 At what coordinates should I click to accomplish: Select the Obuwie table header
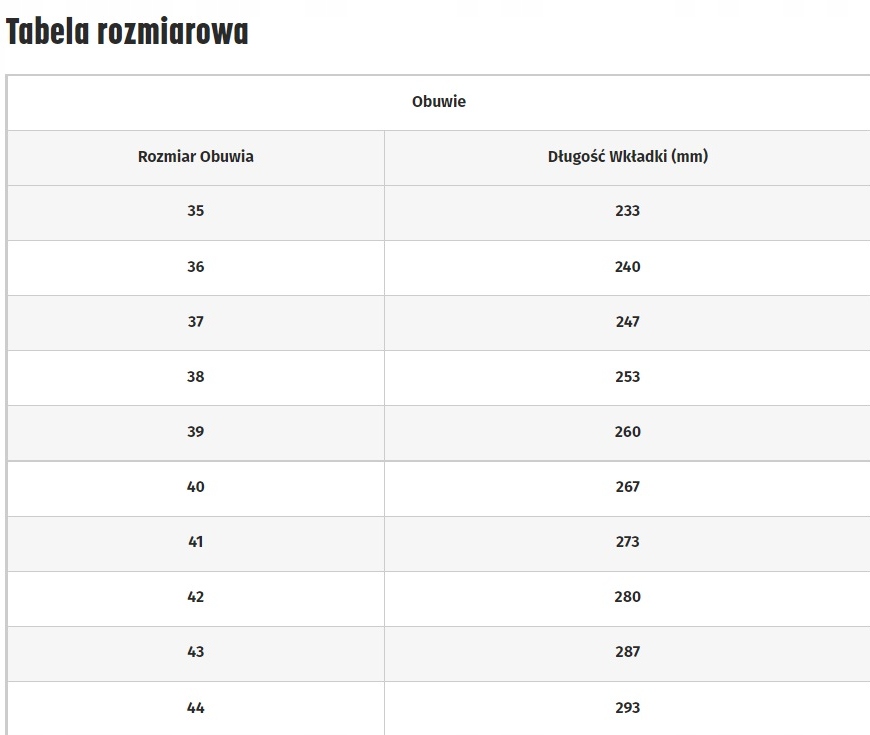pyautogui.click(x=438, y=102)
